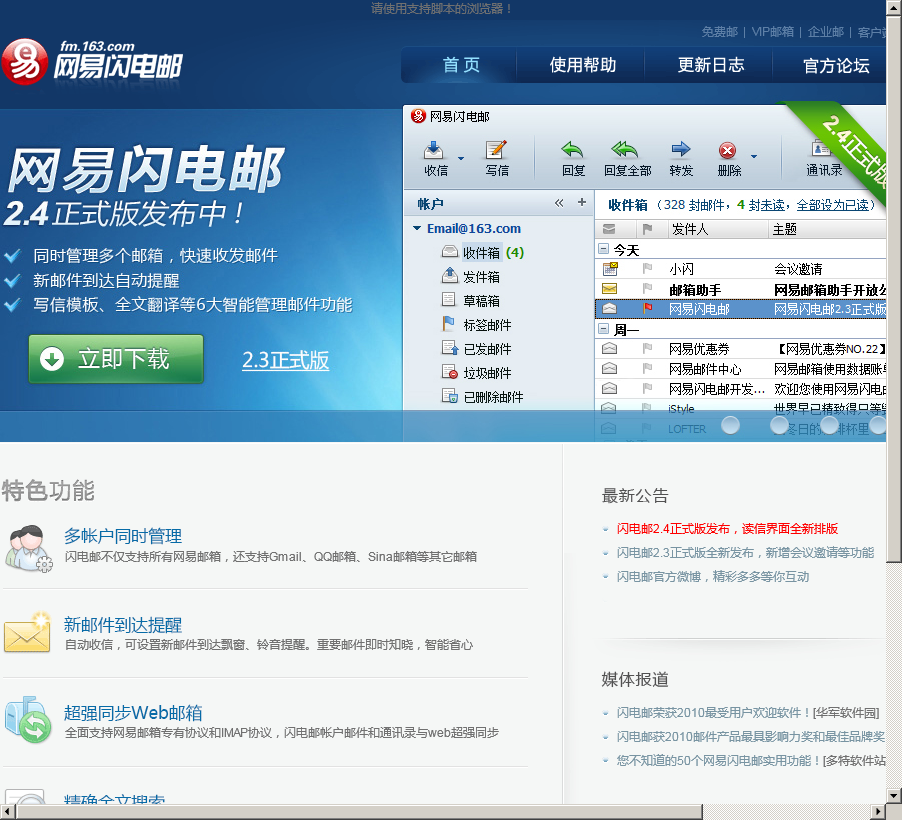
Task: Click the 删除 red delete icon
Action: click(728, 151)
